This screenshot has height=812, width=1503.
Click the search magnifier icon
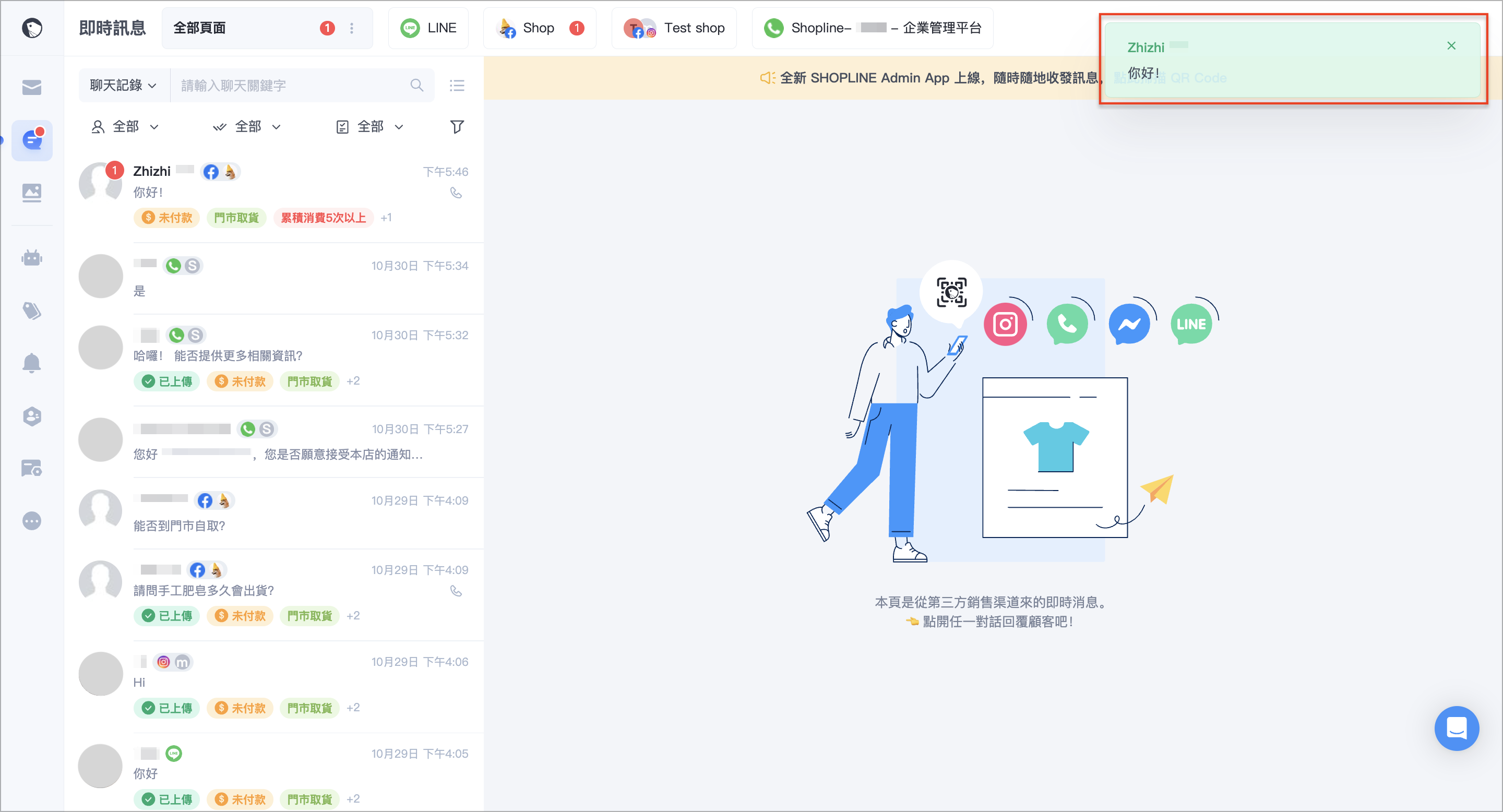[416, 85]
